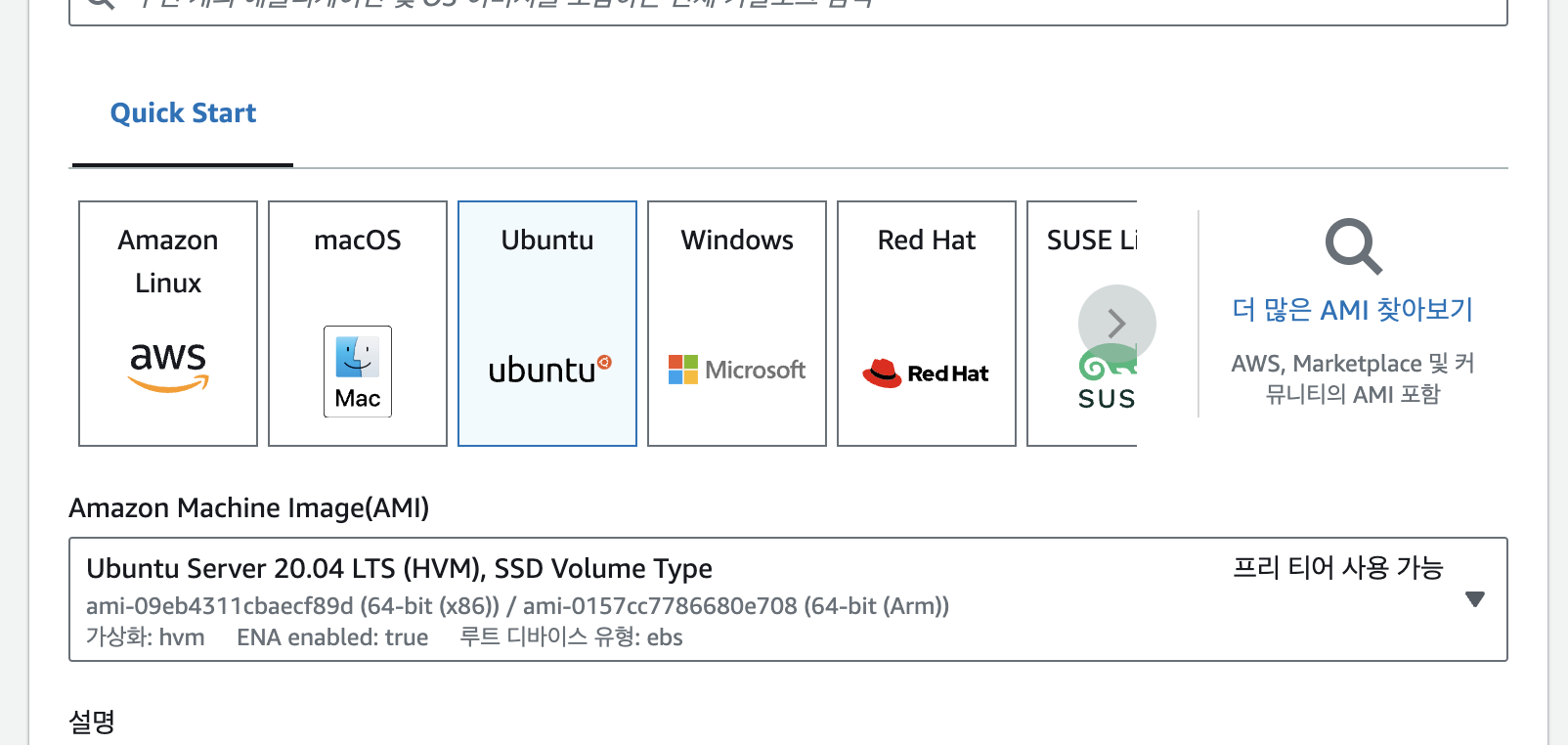
Task: Open the '더 많은 AMI 찾아보기' link
Action: 1353,310
